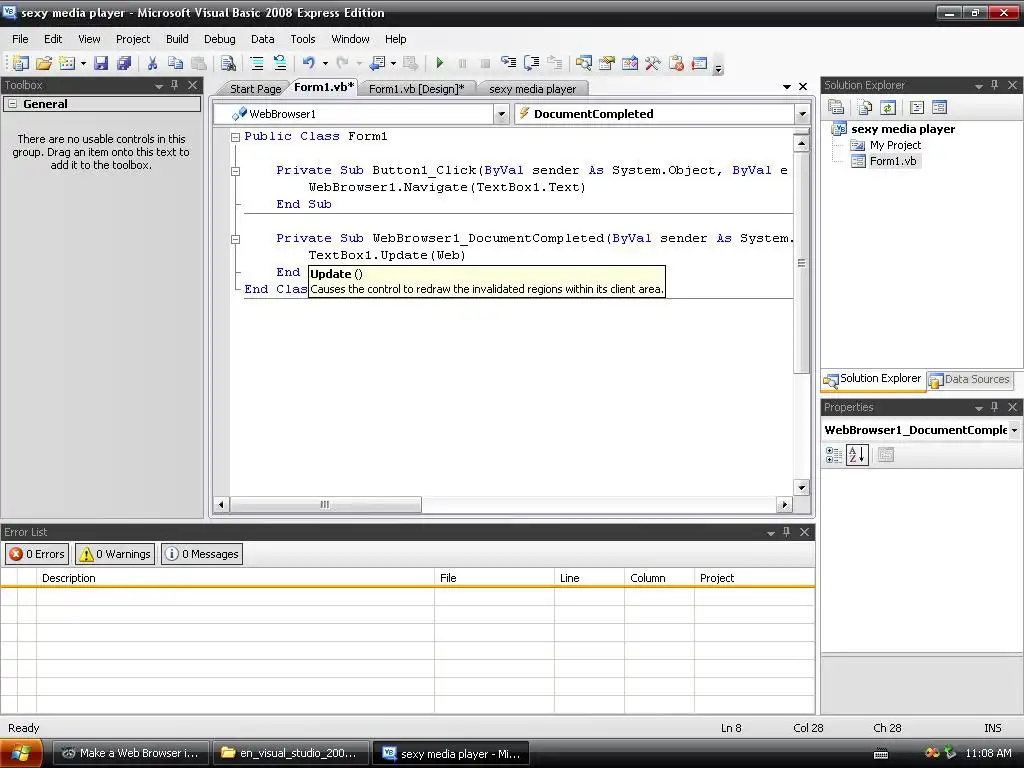
Task: Click the code editor horizontal scrollbar thumb
Action: 325,505
